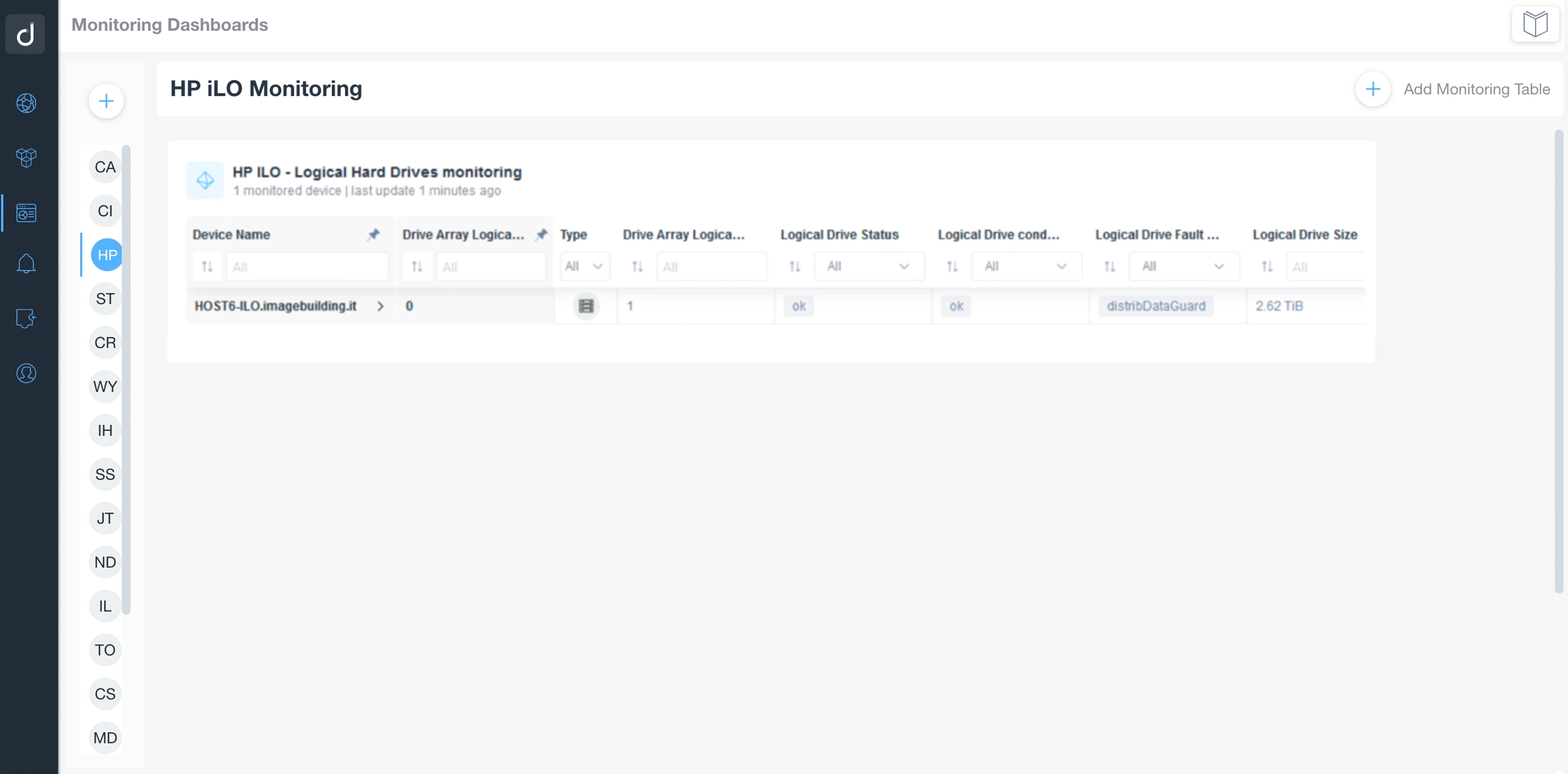Unpin the pinned Drive Array Logica... column
The image size is (1568, 774).
541,234
